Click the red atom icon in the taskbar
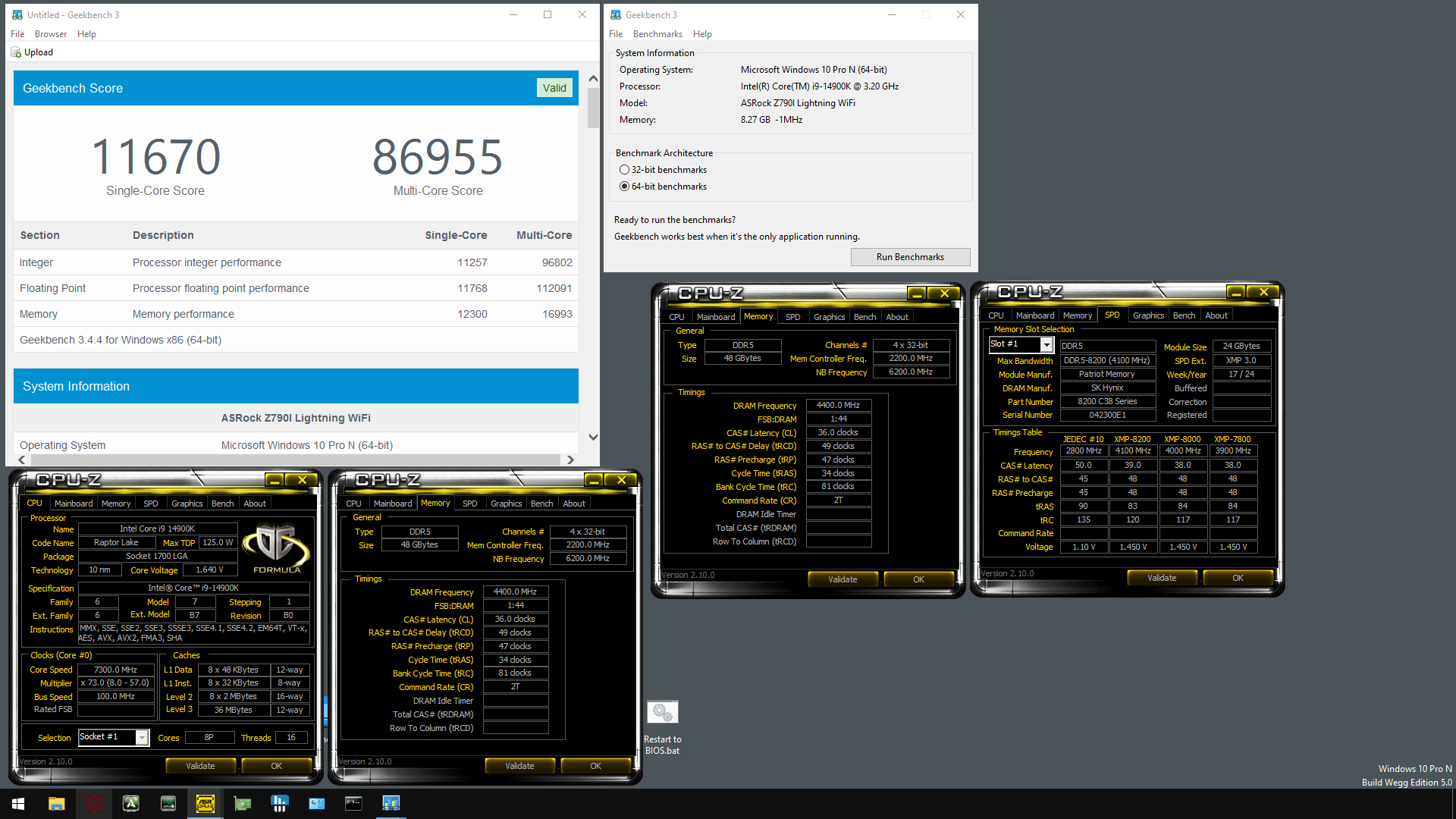This screenshot has height=819, width=1456. point(93,804)
